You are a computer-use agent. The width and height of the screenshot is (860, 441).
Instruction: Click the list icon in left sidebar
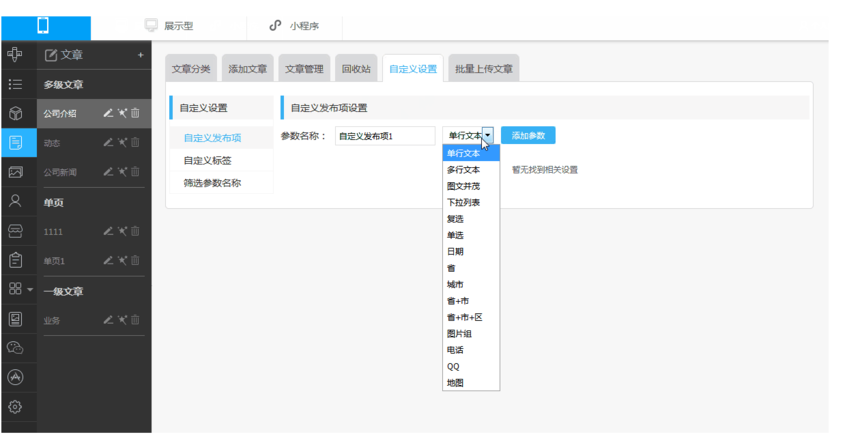(15, 84)
